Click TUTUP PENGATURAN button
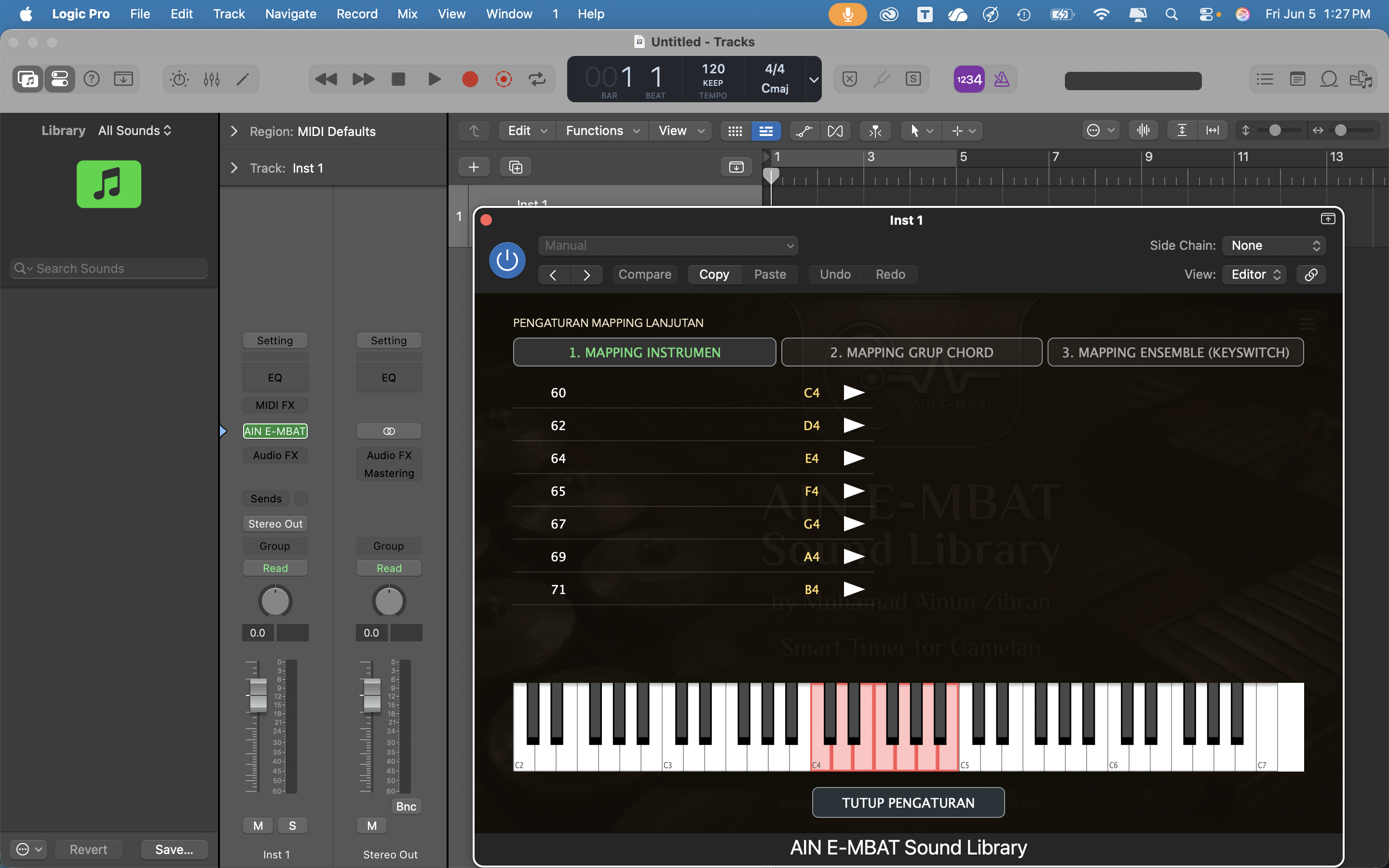Screen dimensions: 1389x868 (x=908, y=802)
